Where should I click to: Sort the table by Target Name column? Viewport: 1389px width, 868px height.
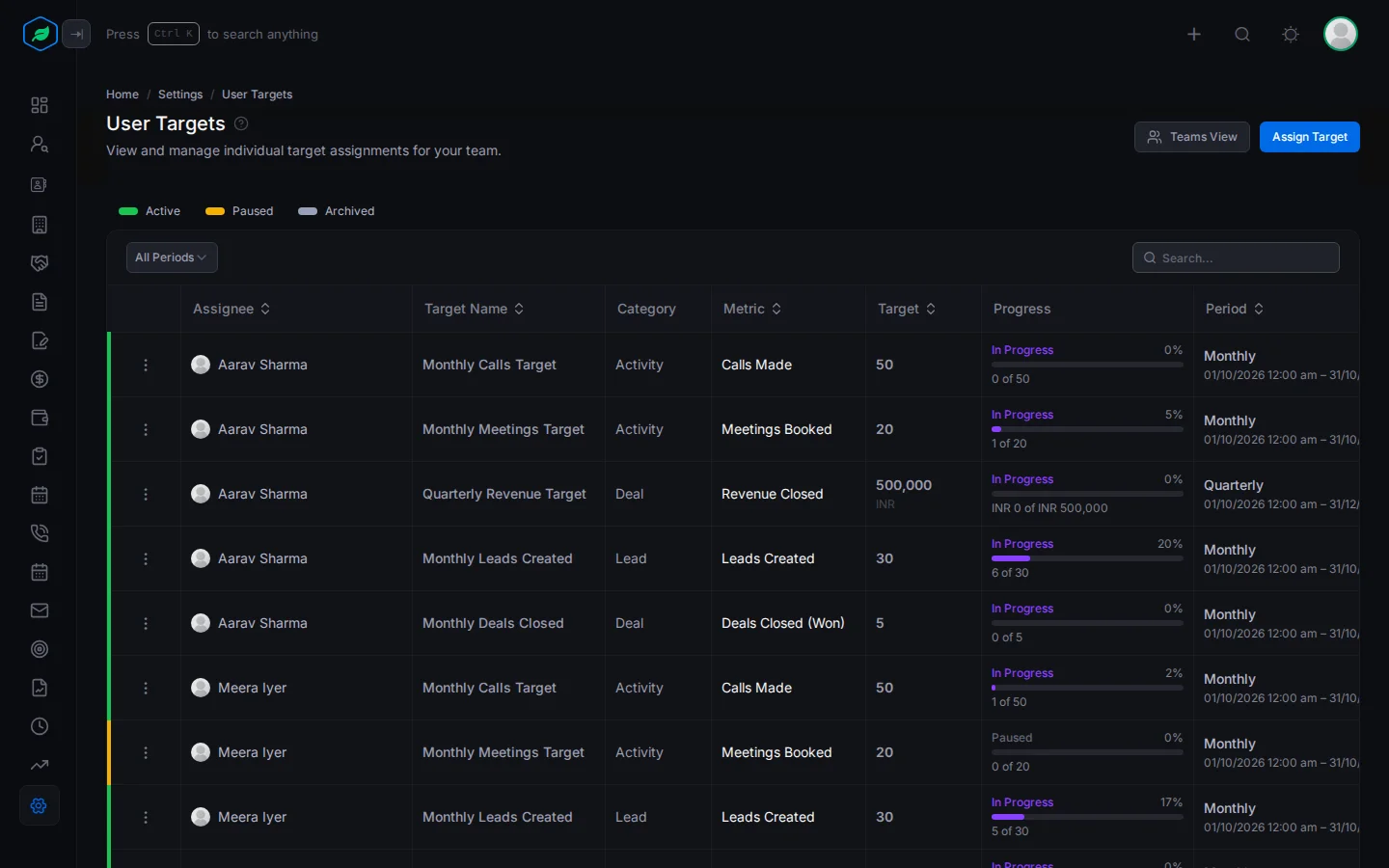point(475,309)
